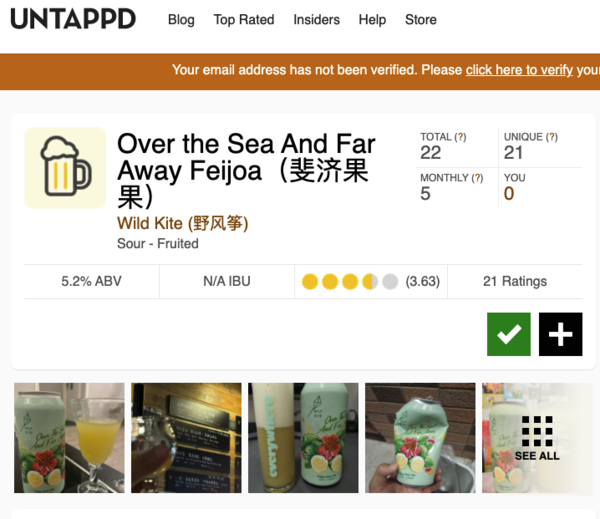
Task: Go to the Insiders page
Action: 316,20
